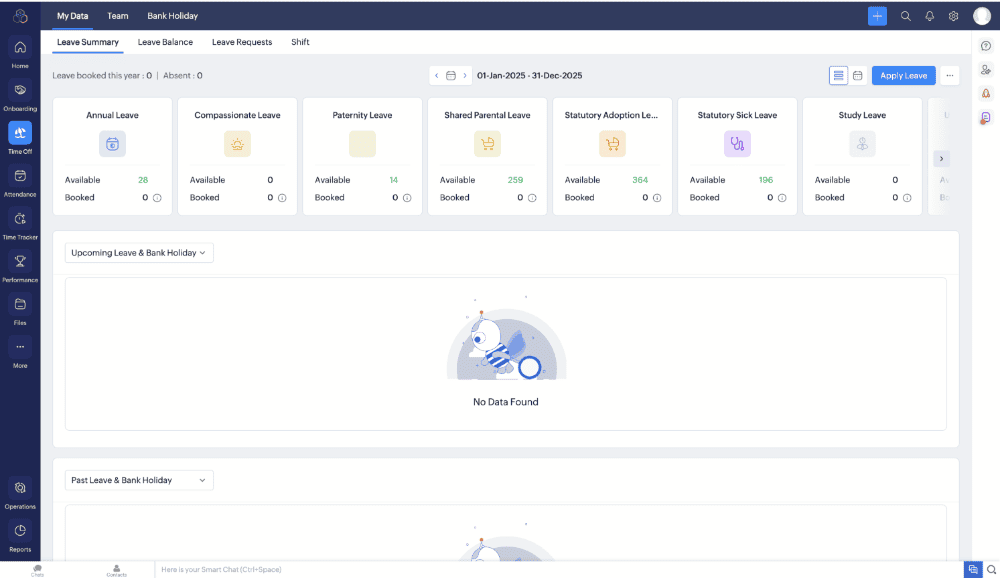
Task: Click the Statutory Sick Leave stethoscope icon
Action: coord(737,144)
